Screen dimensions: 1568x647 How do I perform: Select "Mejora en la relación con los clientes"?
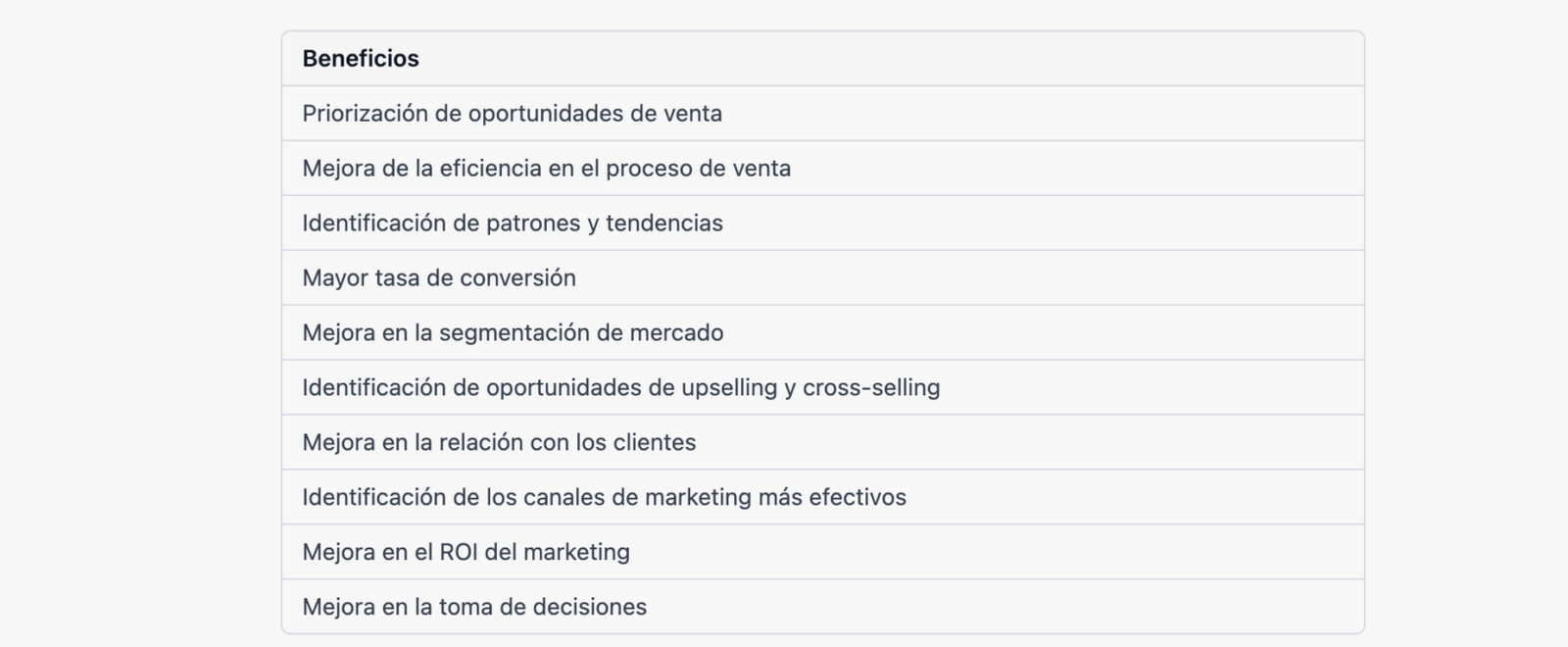499,443
